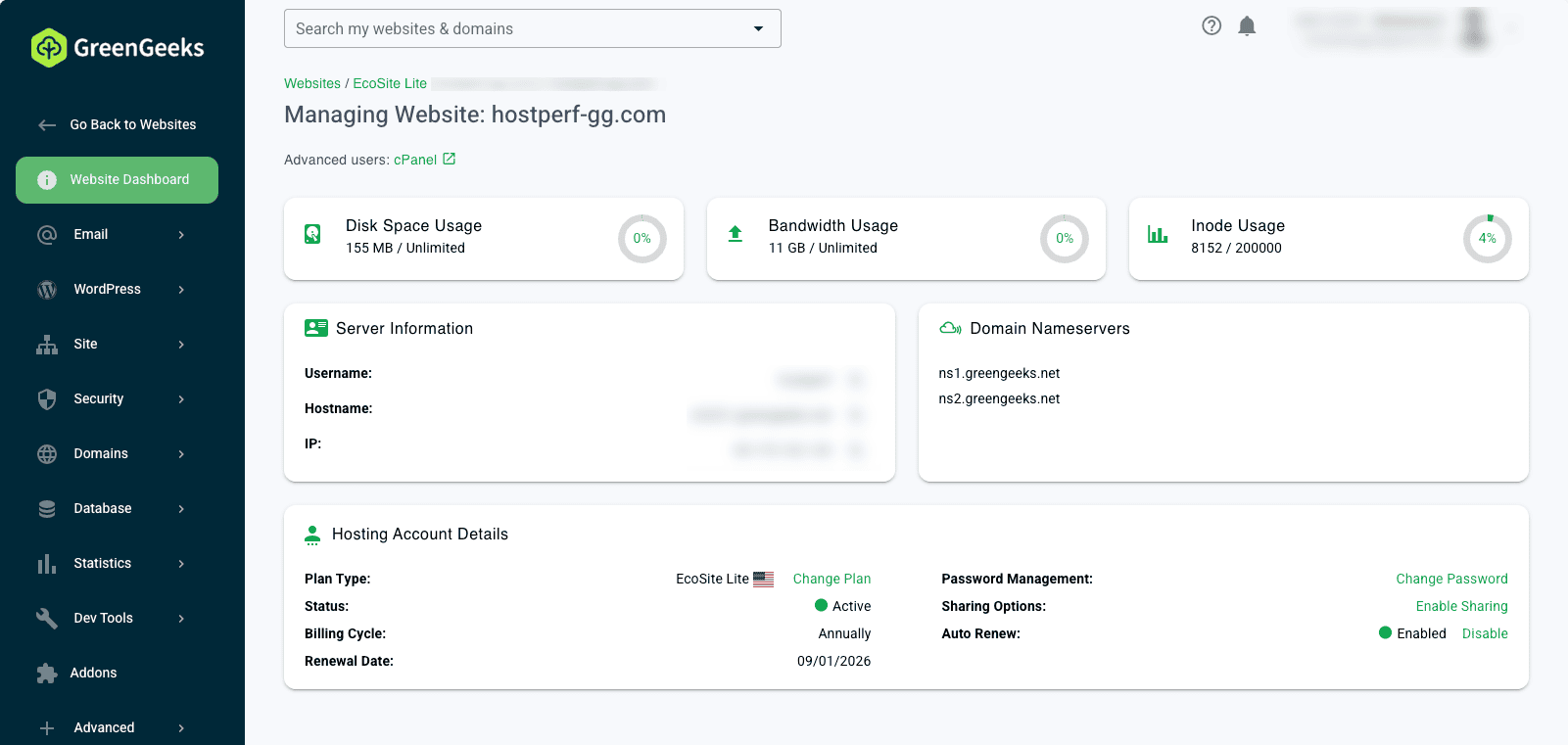Click the info icon on Website Dashboard
This screenshot has width=1568, height=745.
(x=47, y=180)
